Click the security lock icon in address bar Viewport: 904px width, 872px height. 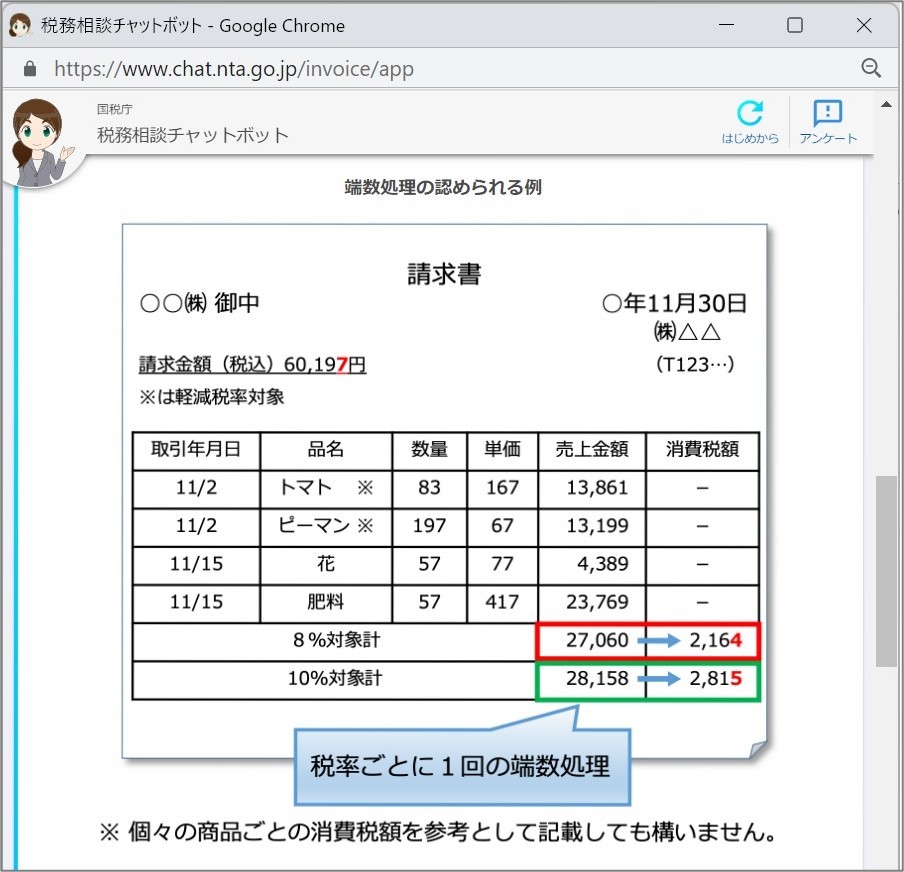click(30, 68)
